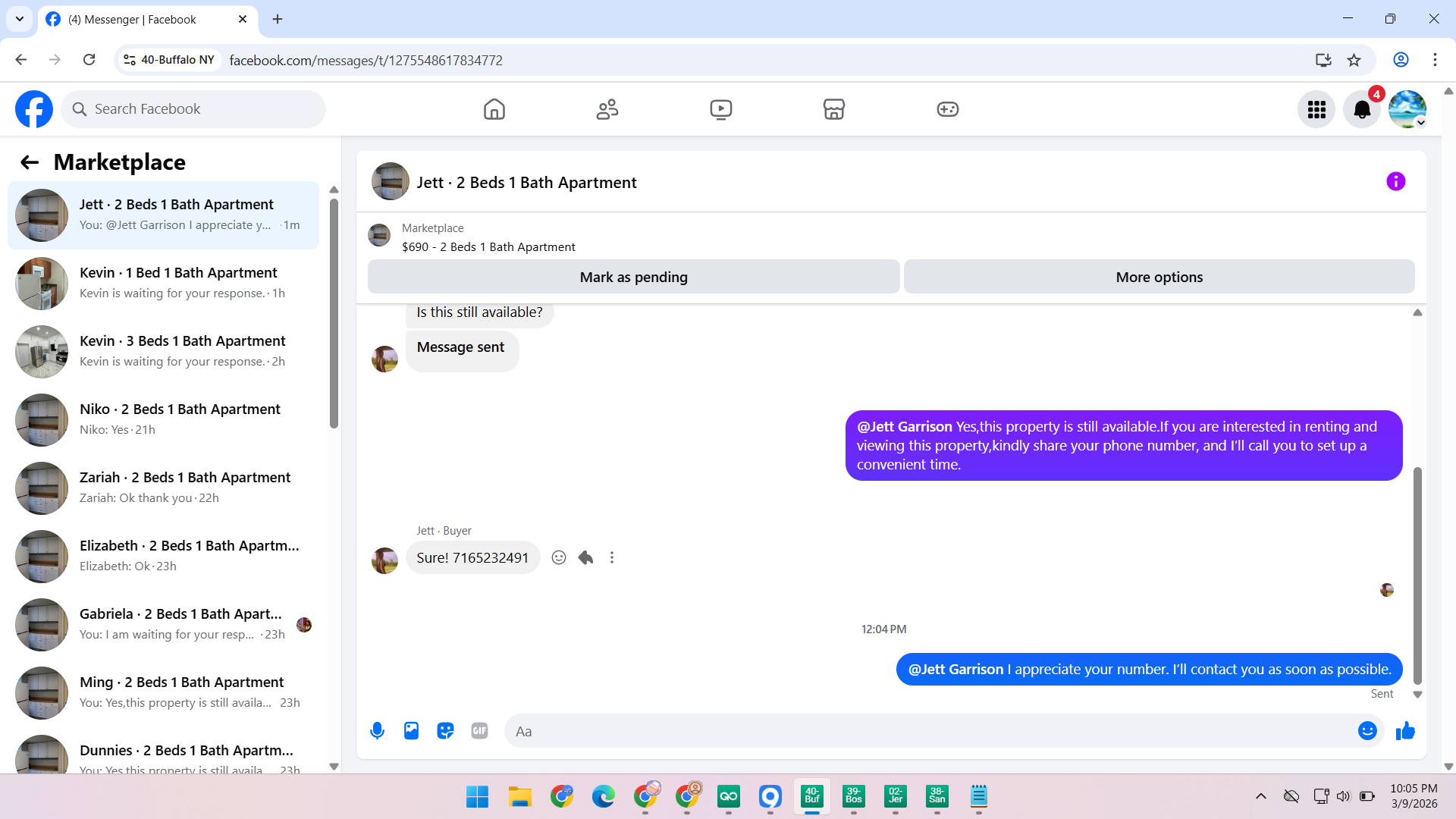Expand the tab search chevron
The width and height of the screenshot is (1456, 819).
[x=20, y=19]
